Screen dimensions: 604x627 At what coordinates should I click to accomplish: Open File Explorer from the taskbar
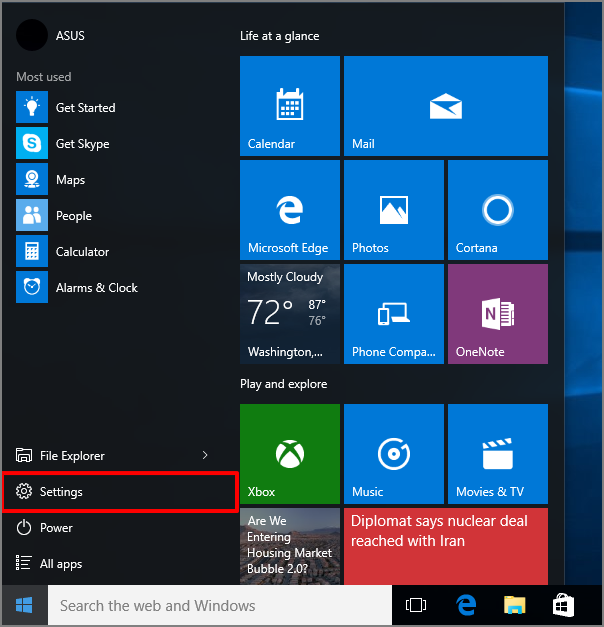(514, 605)
